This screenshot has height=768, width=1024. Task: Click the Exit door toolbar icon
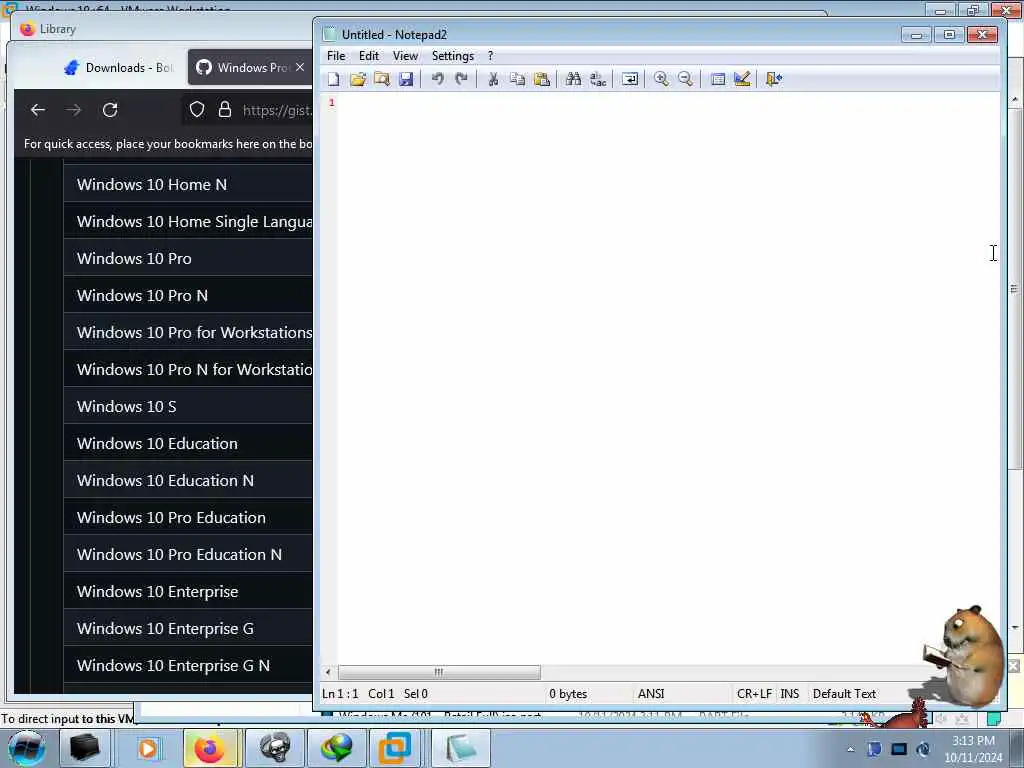click(773, 79)
